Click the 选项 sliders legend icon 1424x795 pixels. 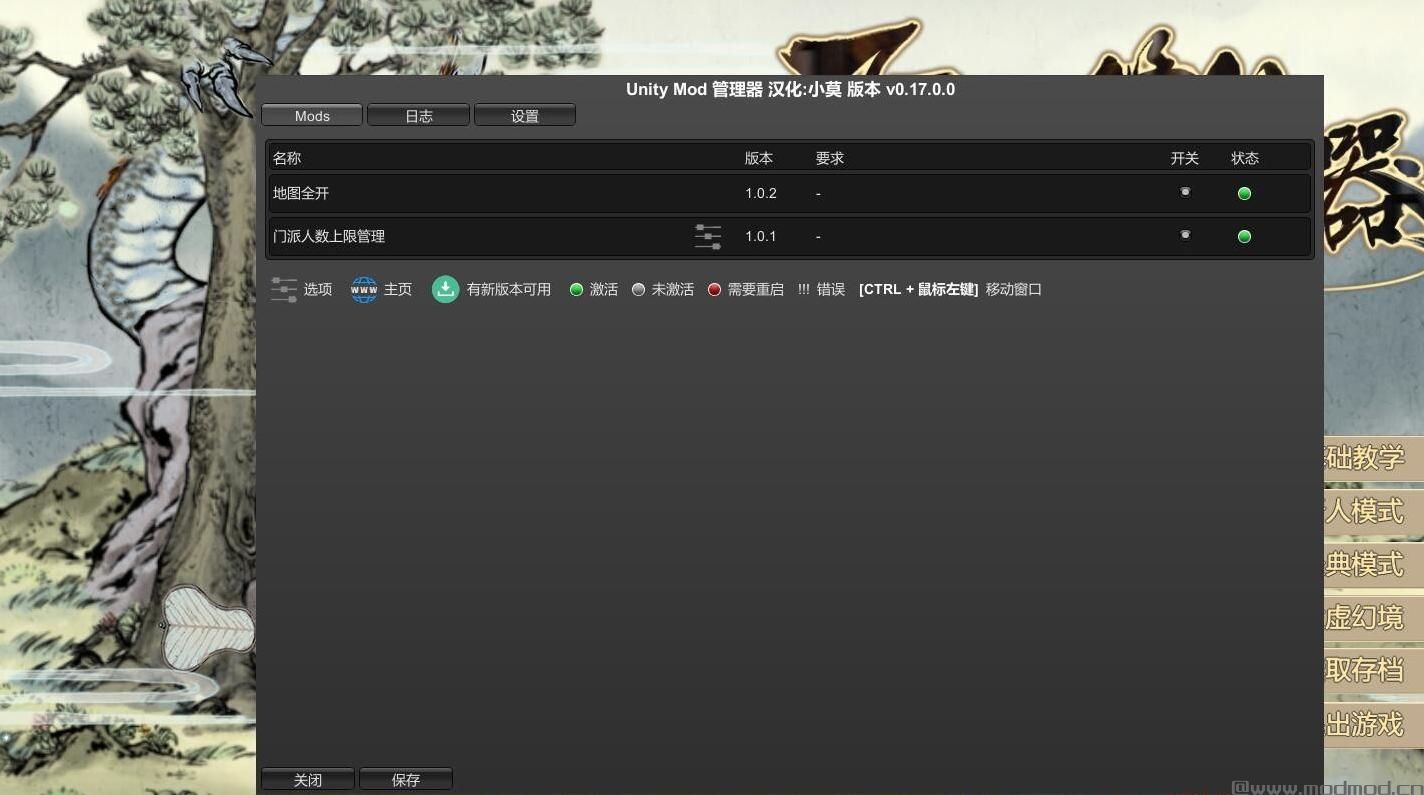click(x=284, y=290)
